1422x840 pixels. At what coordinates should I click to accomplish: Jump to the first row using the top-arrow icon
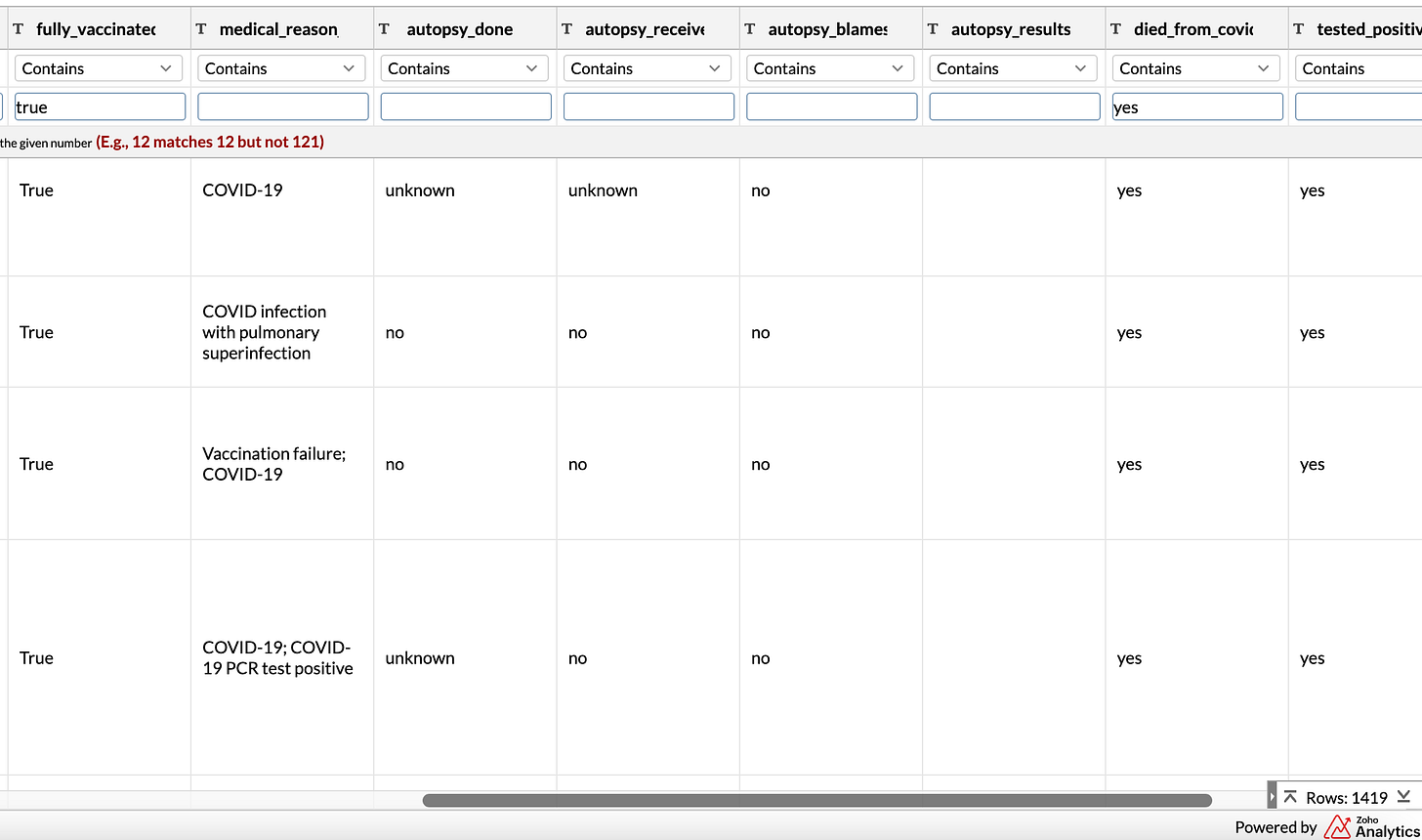(1290, 797)
